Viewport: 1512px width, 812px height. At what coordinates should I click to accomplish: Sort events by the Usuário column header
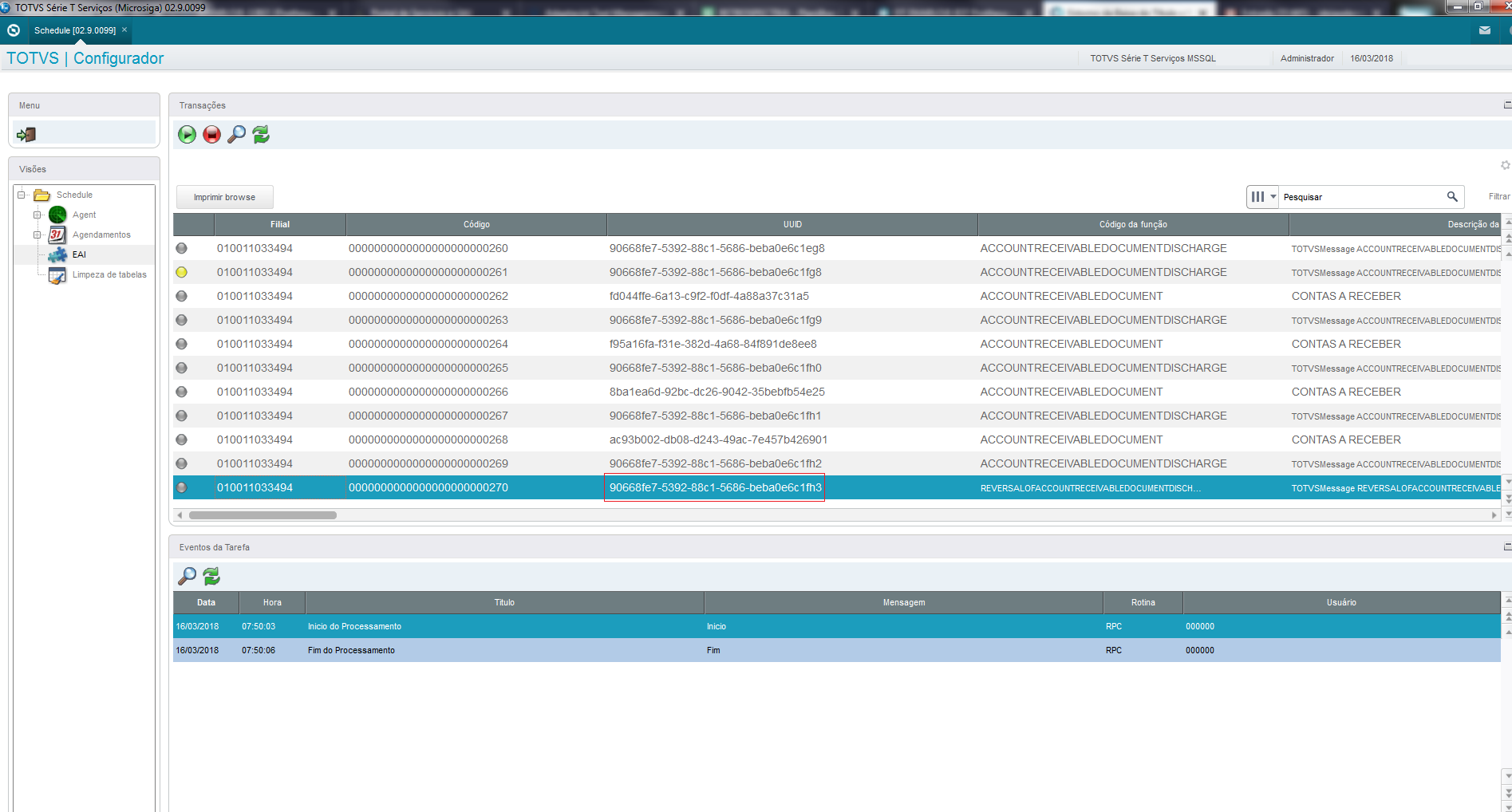[1341, 602]
